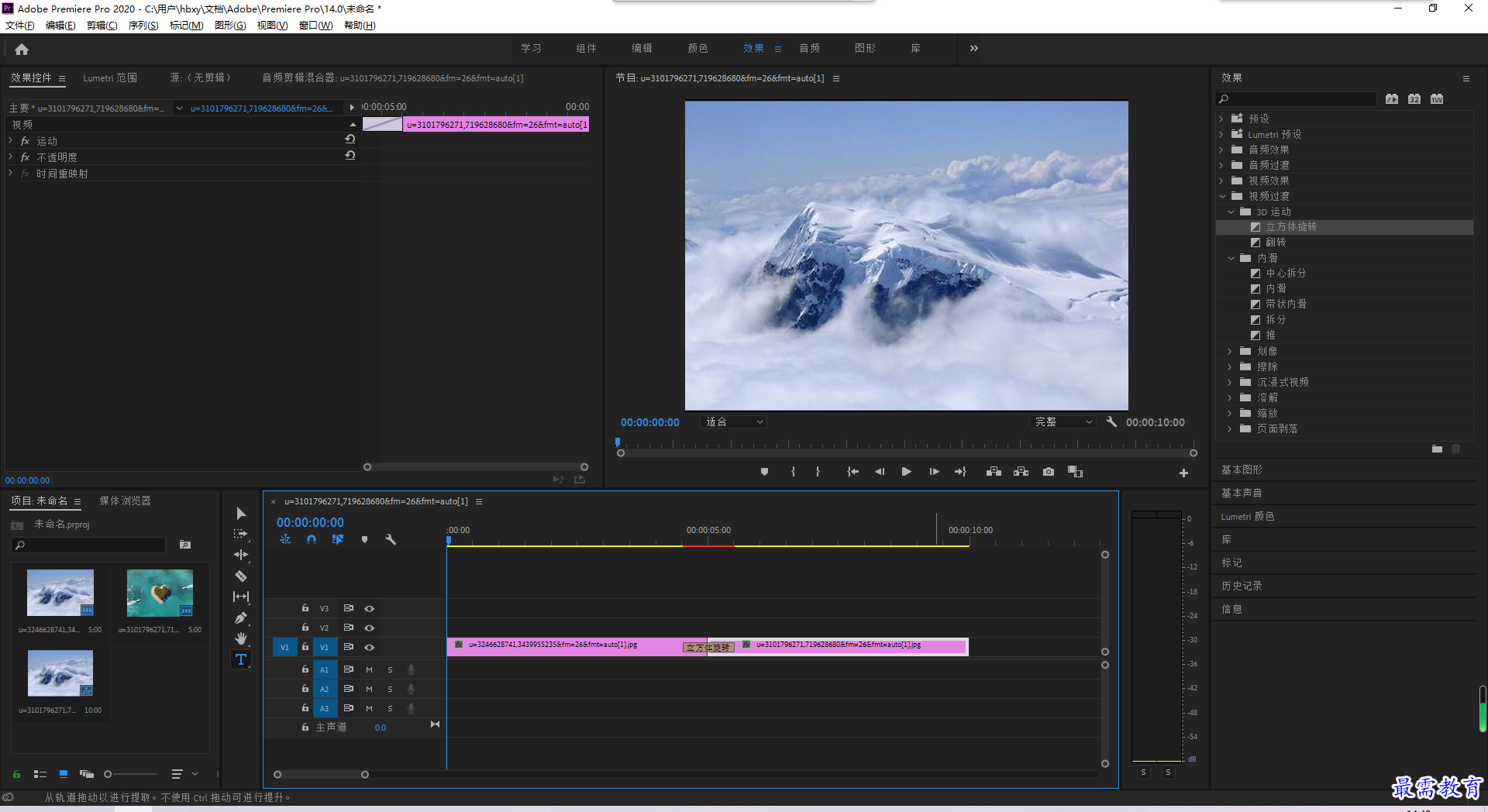Image resolution: width=1488 pixels, height=812 pixels.
Task: Select the Hand tool
Action: point(241,638)
